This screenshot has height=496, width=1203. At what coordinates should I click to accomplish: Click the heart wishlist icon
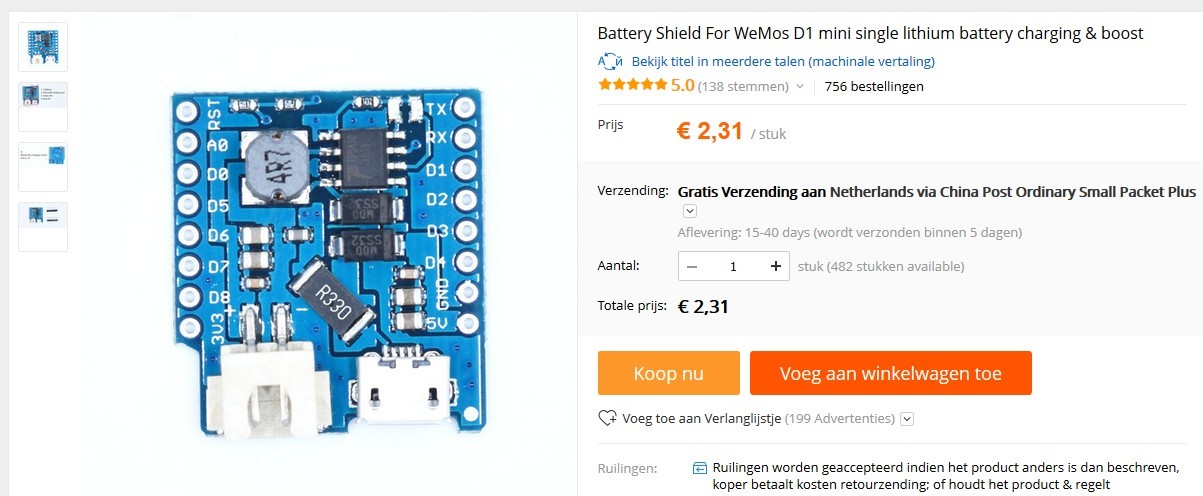(x=607, y=418)
